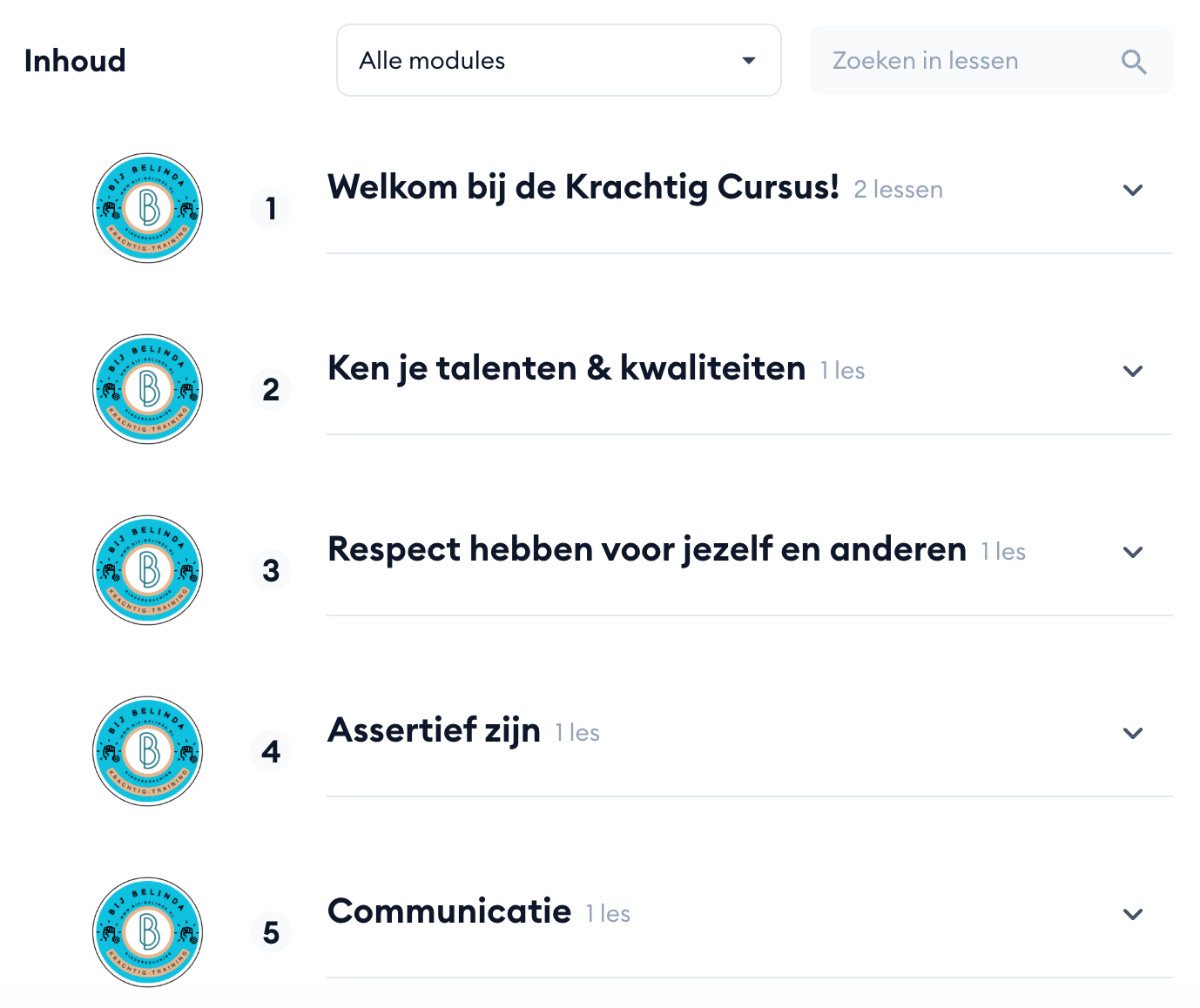1200x1008 pixels.
Task: Open the Ken je talenten & kwaliteiten title
Action: (566, 369)
